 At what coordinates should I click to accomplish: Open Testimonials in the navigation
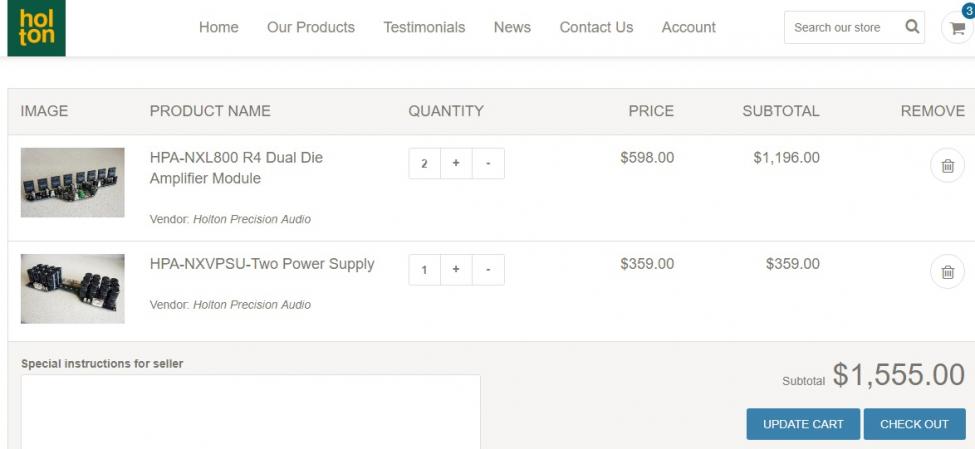pyautogui.click(x=424, y=28)
